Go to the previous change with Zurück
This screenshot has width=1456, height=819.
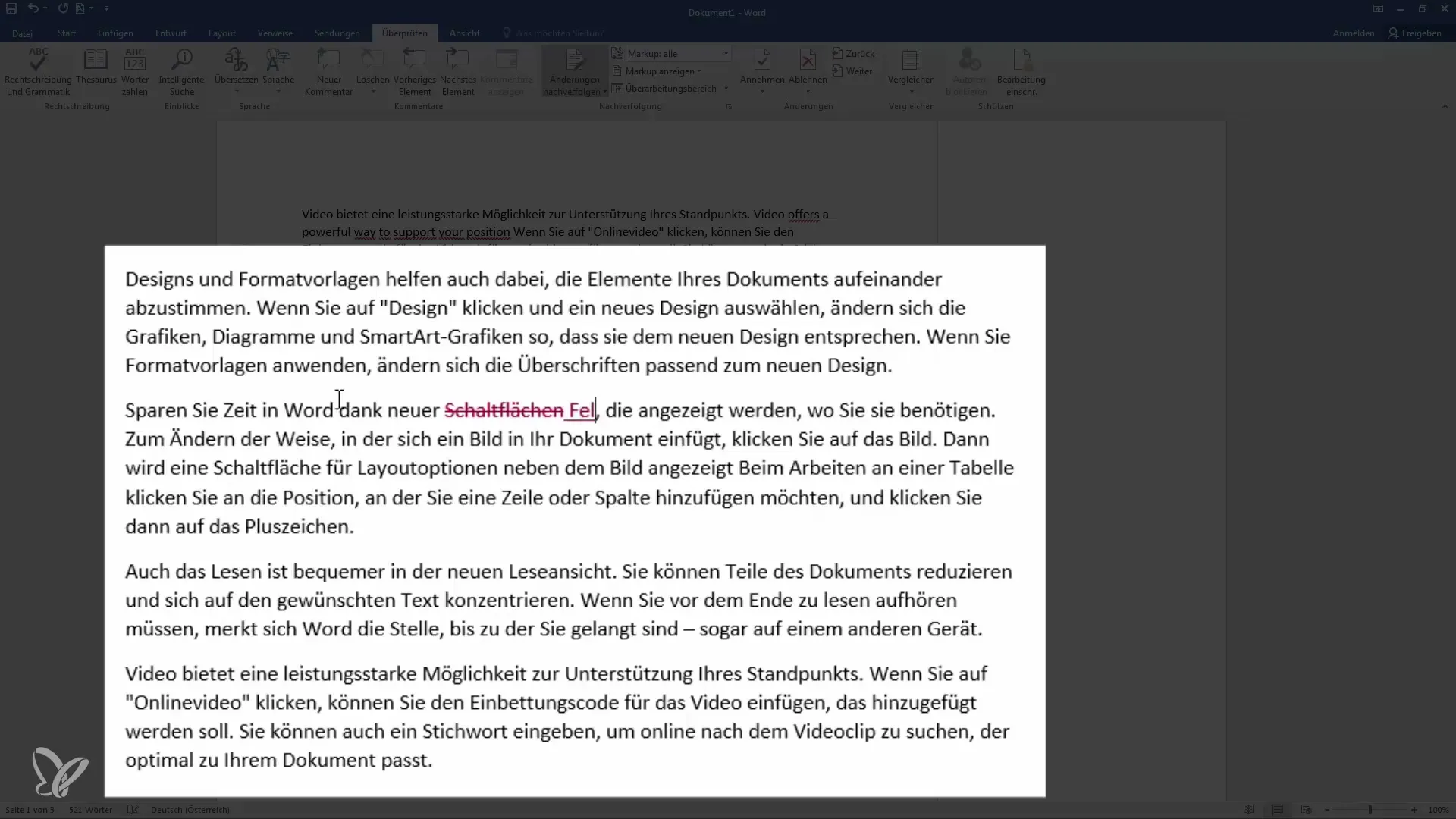(853, 54)
